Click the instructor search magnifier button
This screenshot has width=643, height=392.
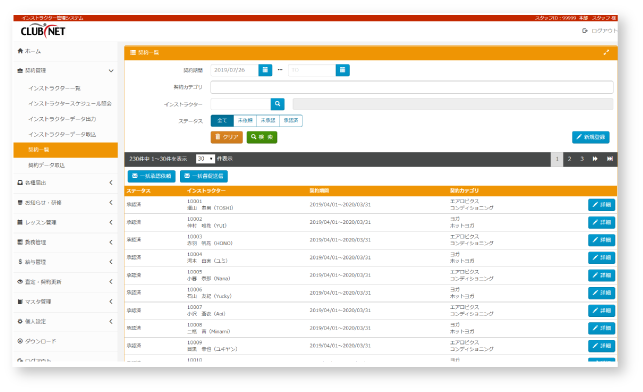278,104
